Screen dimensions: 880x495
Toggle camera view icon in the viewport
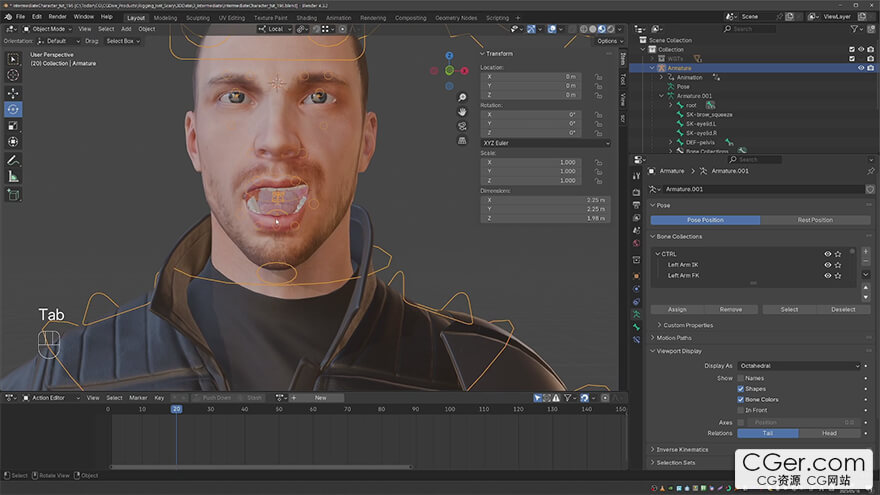462,126
